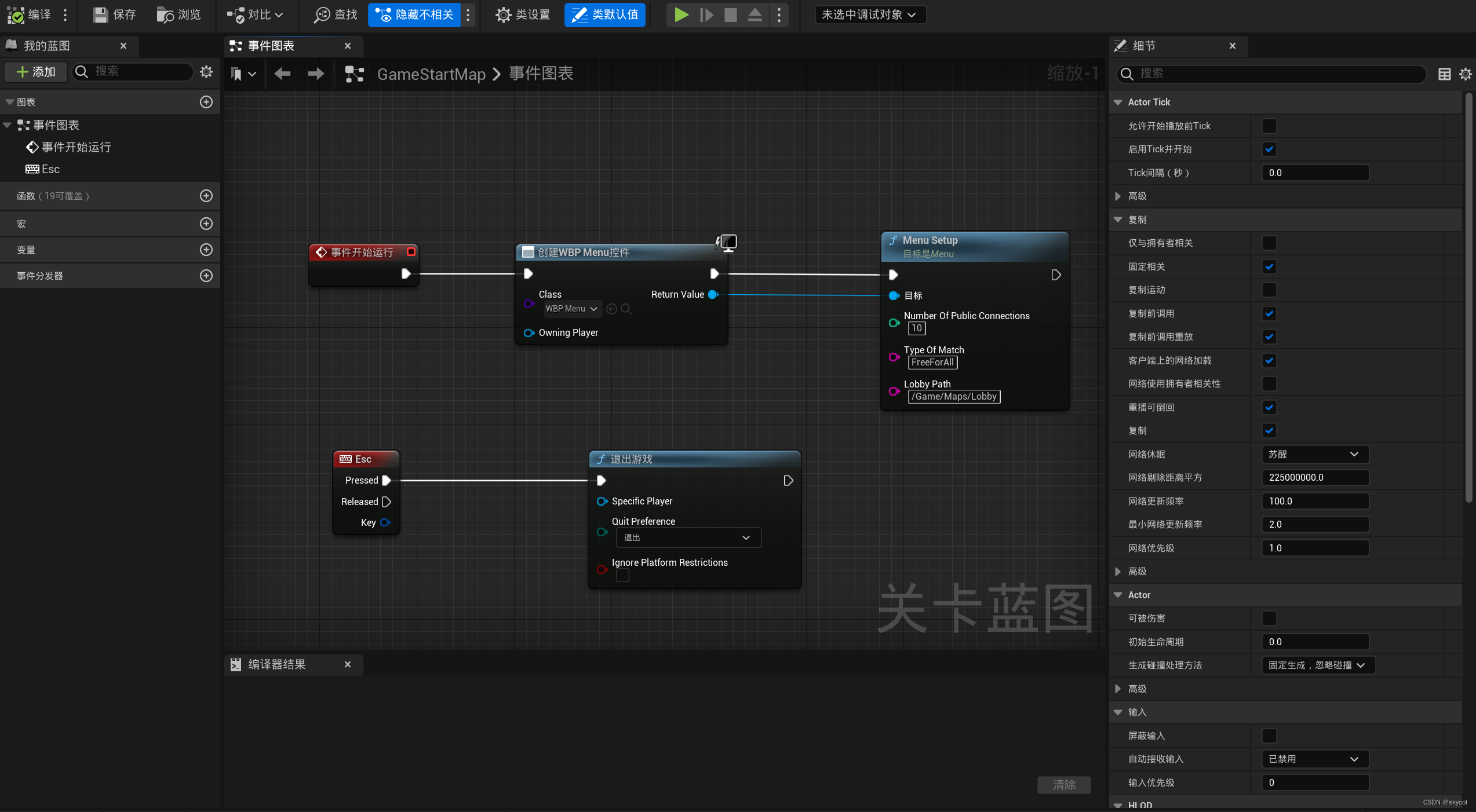Toggle 可被伤害 checkbox
The height and width of the screenshot is (812, 1476).
point(1269,618)
